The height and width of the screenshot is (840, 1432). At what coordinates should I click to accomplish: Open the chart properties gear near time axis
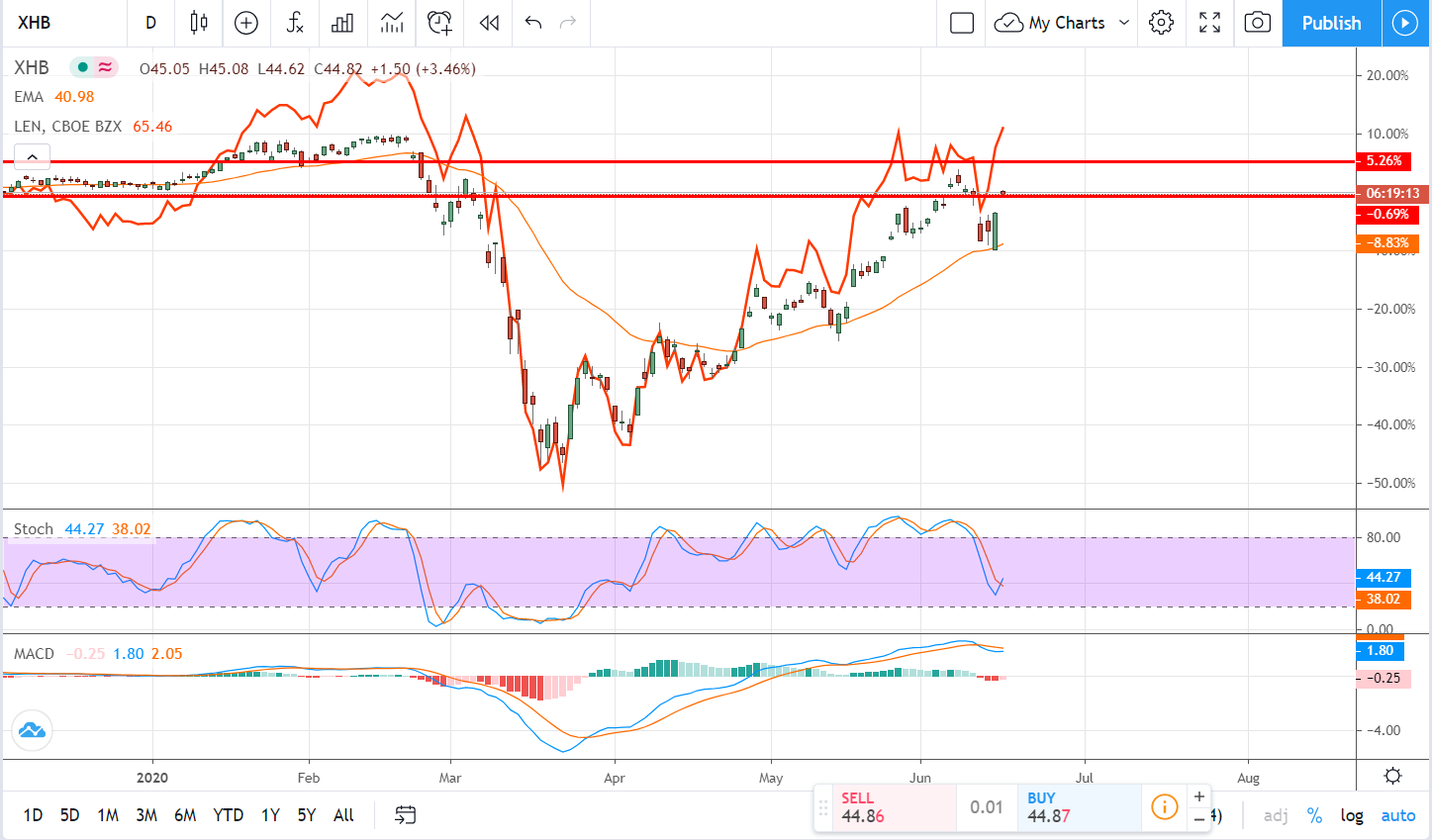tap(1392, 776)
